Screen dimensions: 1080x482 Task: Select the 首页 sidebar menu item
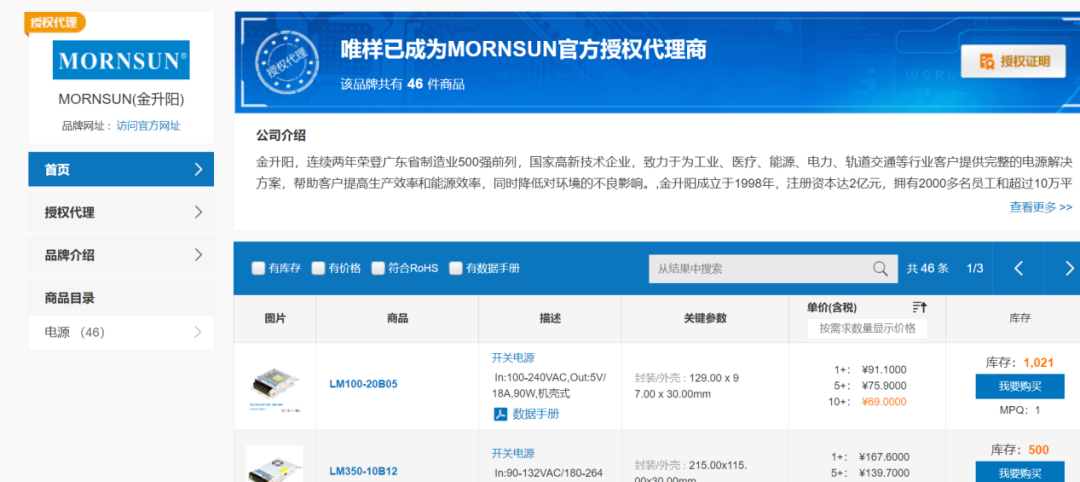(x=121, y=169)
